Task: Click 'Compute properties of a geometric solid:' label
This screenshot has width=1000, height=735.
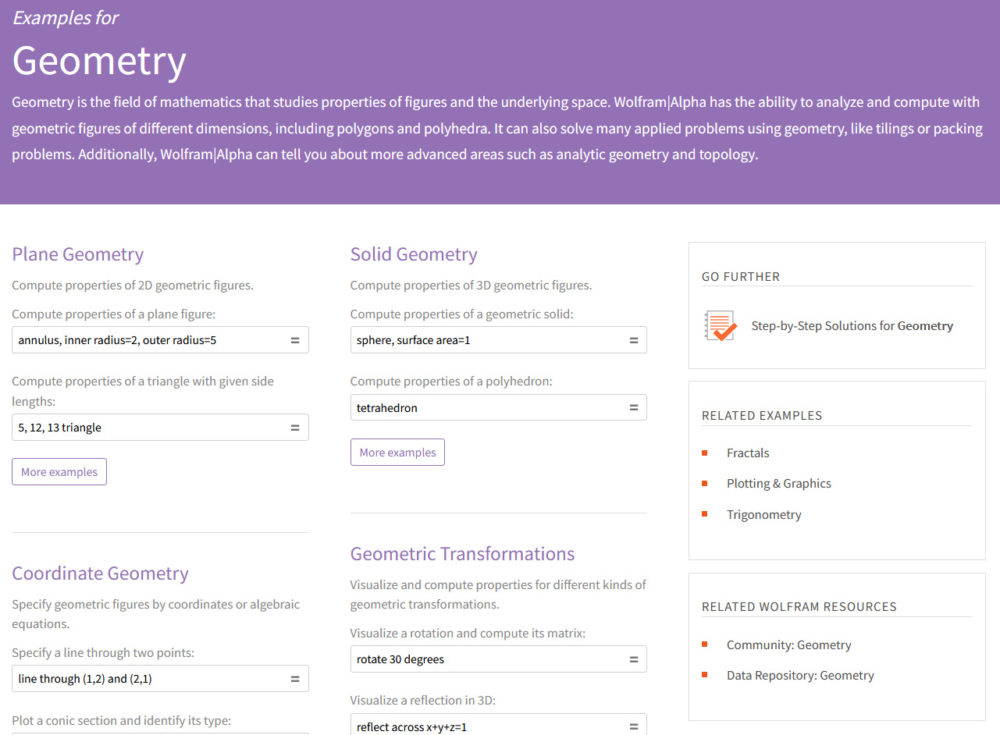Action: [x=462, y=314]
